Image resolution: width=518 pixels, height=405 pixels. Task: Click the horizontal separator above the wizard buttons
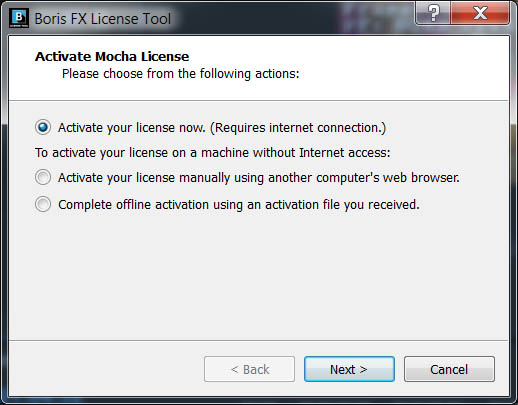pyautogui.click(x=258, y=340)
